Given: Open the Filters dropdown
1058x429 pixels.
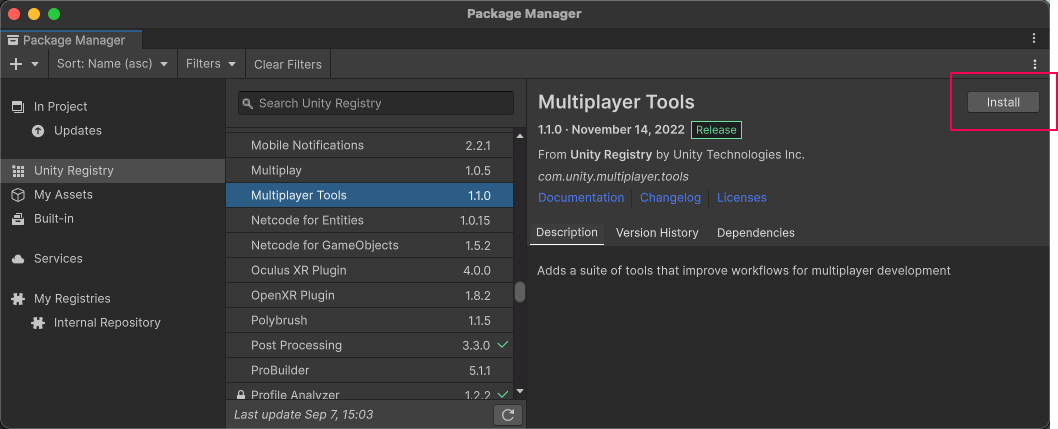Looking at the screenshot, I should 210,64.
